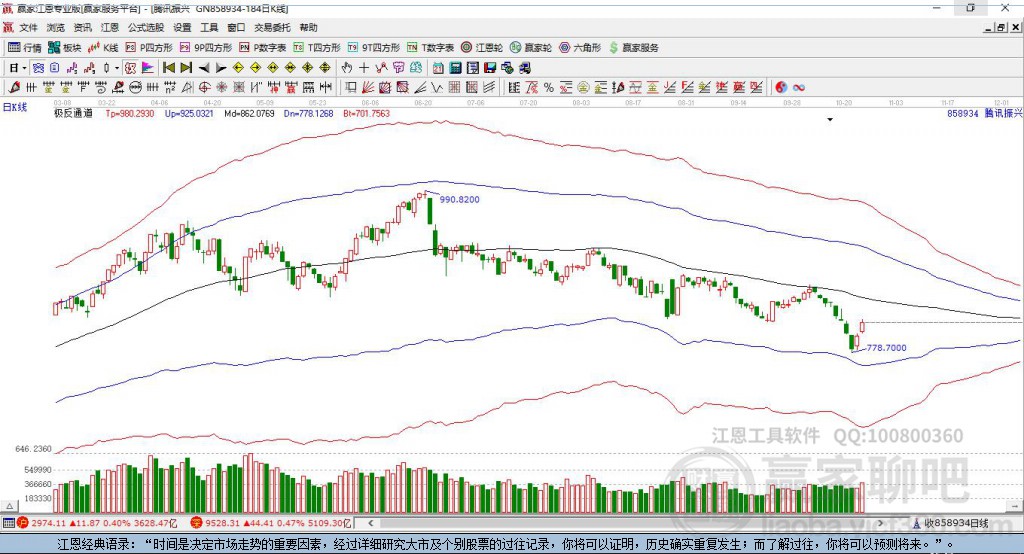This screenshot has height=554, width=1024.
Task: Click the up-triangle button at volume panel's left
Action: pos(9,506)
